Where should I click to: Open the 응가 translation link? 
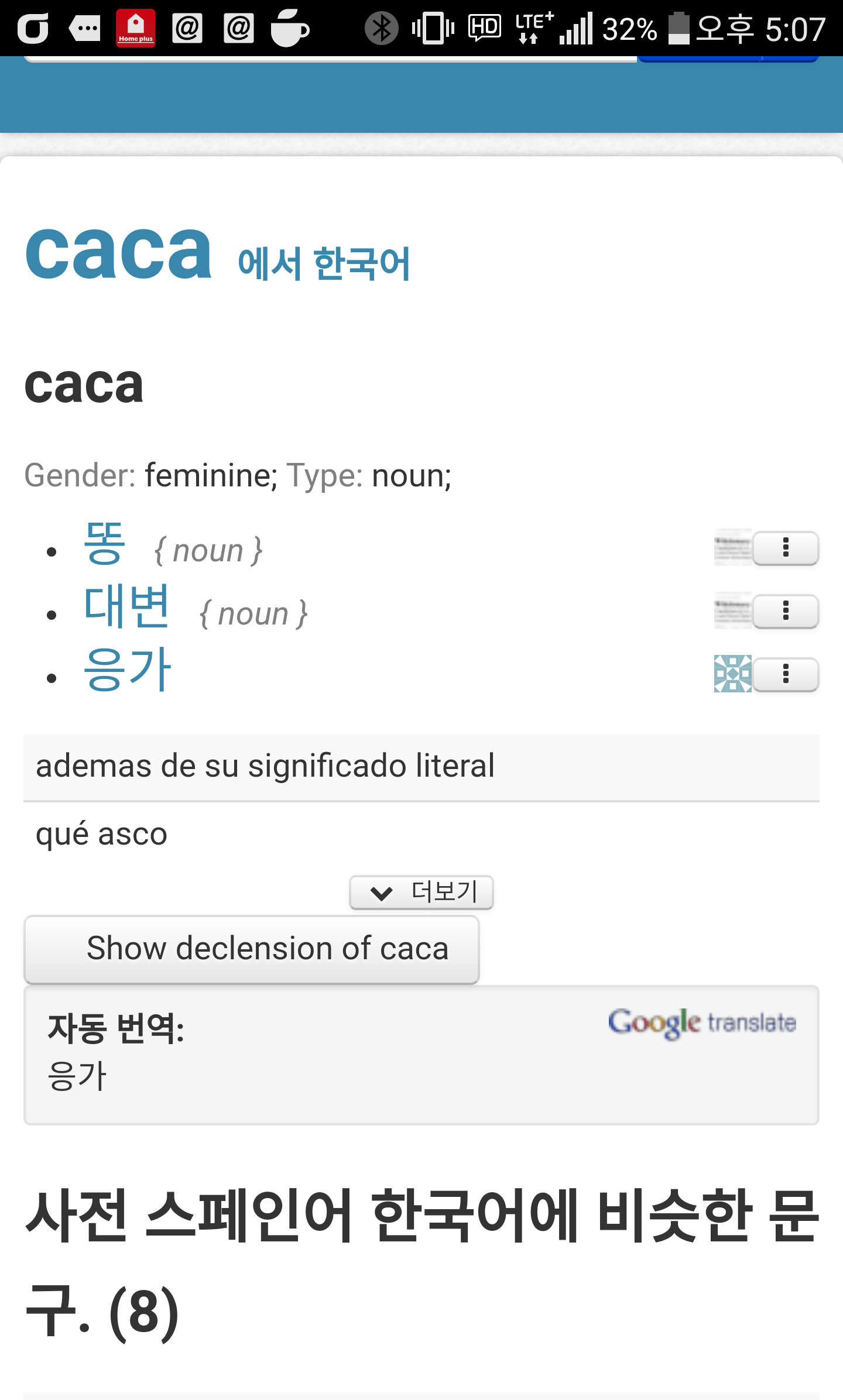(127, 670)
